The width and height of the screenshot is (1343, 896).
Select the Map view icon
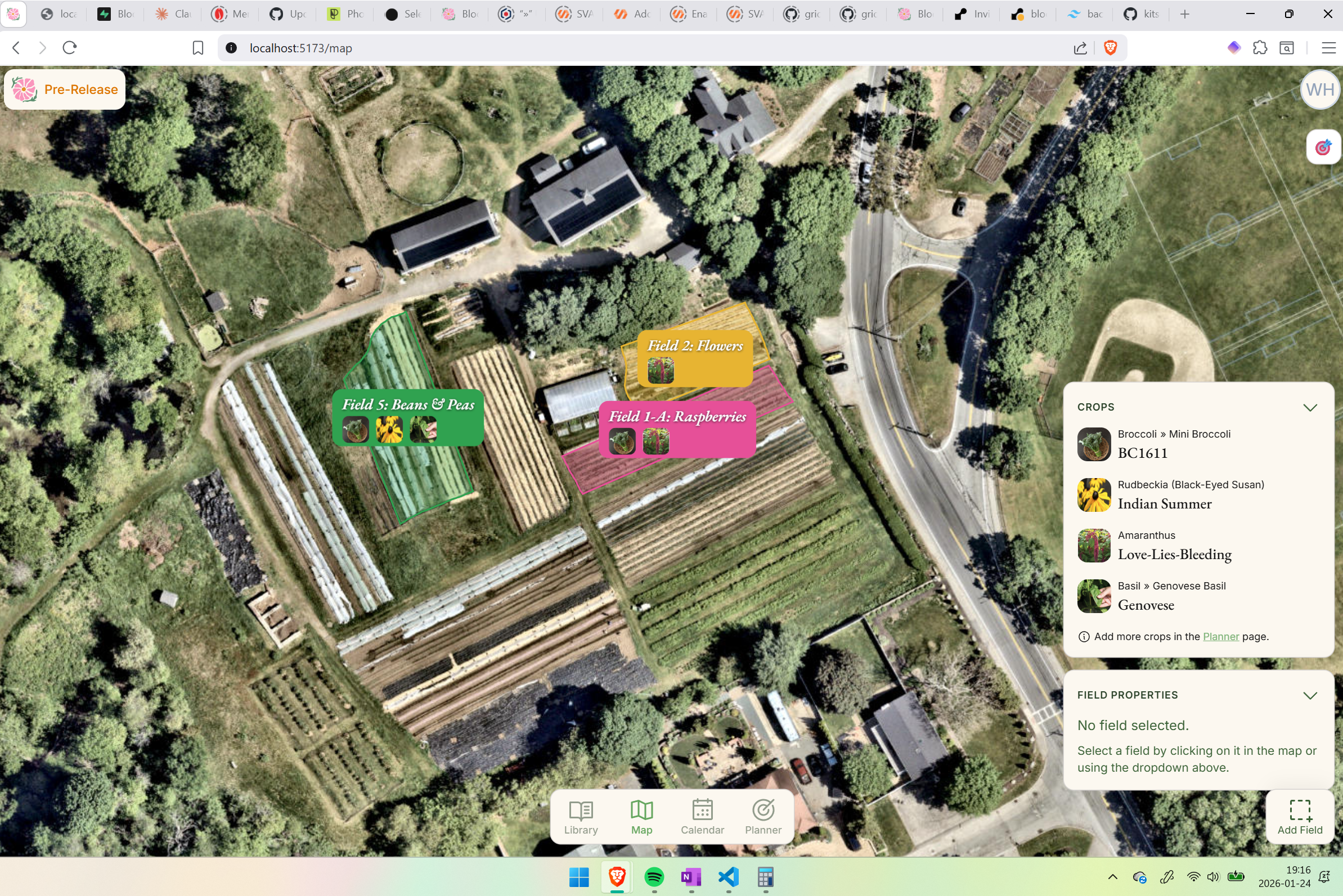tap(642, 817)
